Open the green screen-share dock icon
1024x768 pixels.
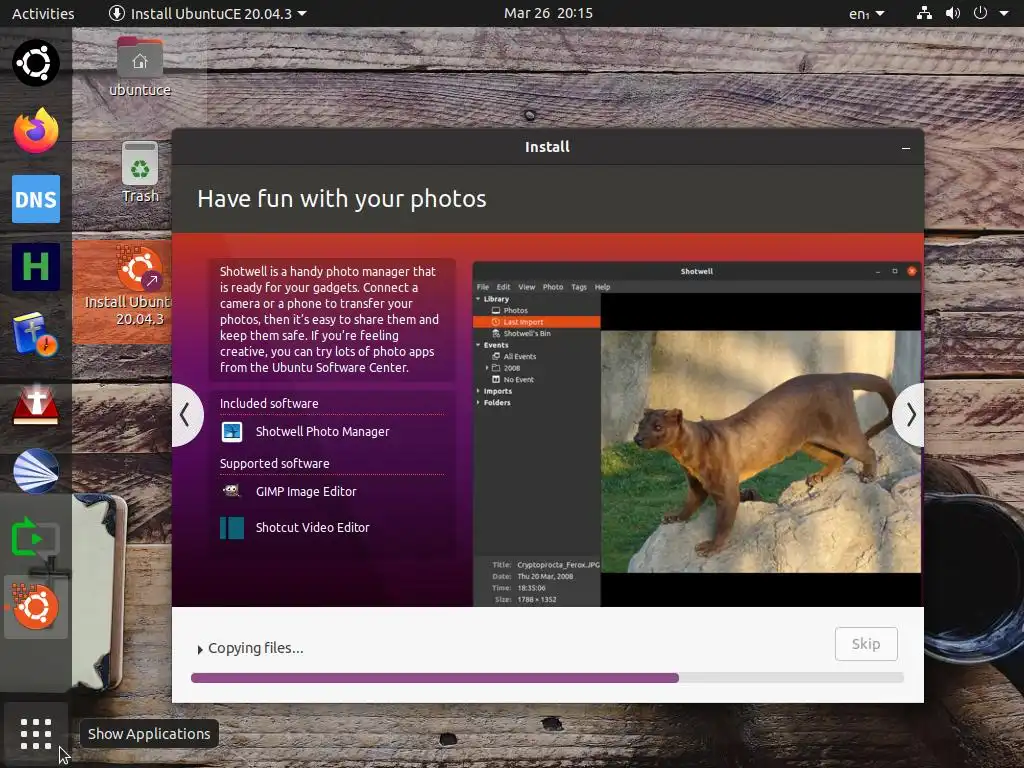(x=36, y=539)
